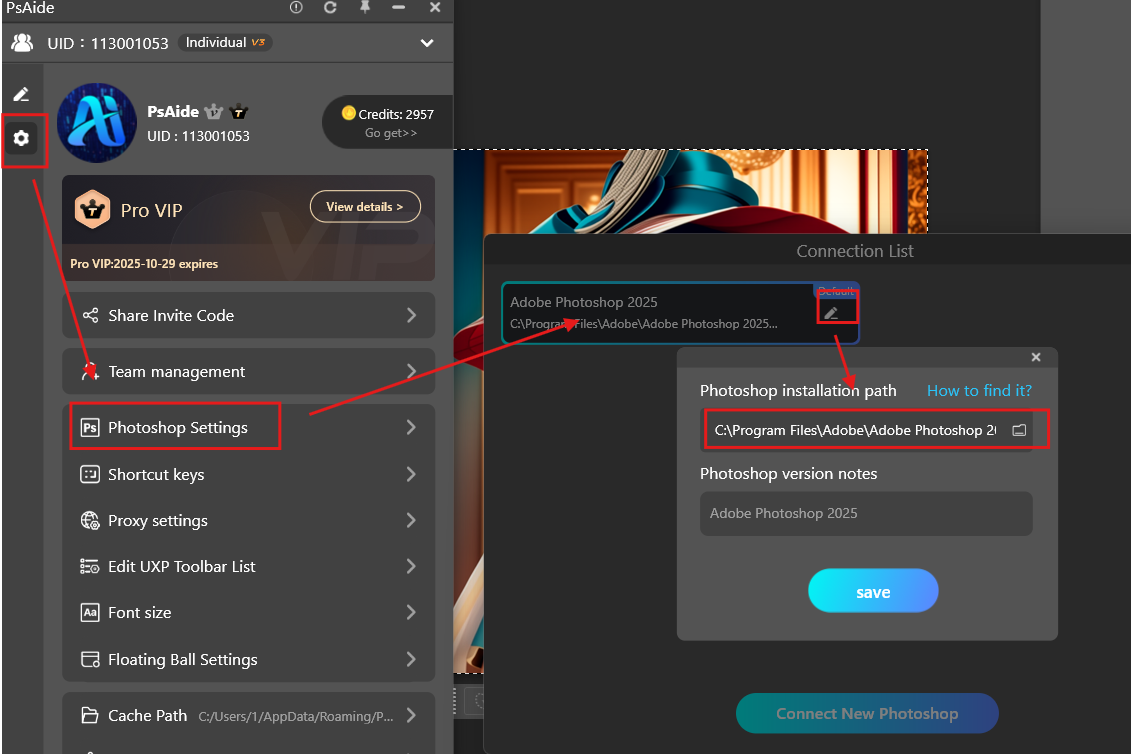
Task: Pin the PsAide window
Action: [365, 8]
